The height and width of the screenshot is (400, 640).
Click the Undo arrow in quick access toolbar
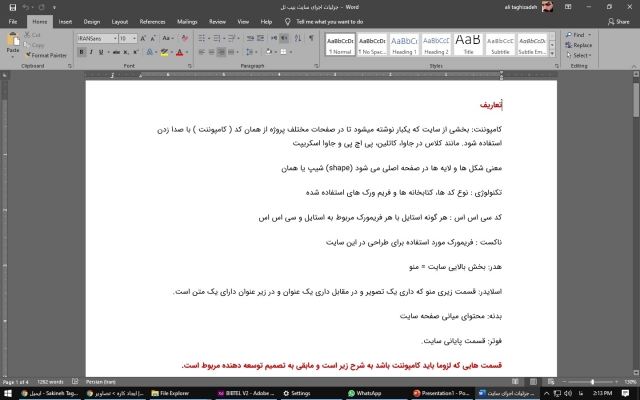[x=26, y=7]
